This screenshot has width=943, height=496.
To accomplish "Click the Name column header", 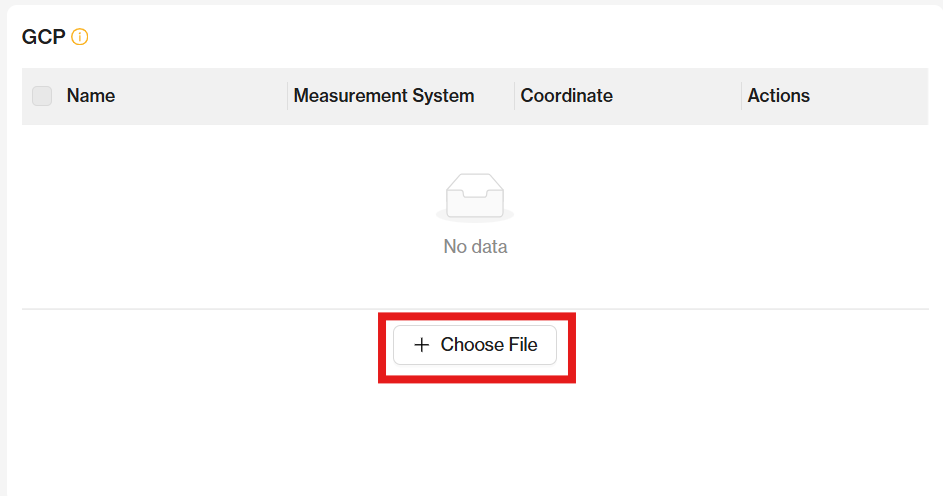I will pos(91,96).
